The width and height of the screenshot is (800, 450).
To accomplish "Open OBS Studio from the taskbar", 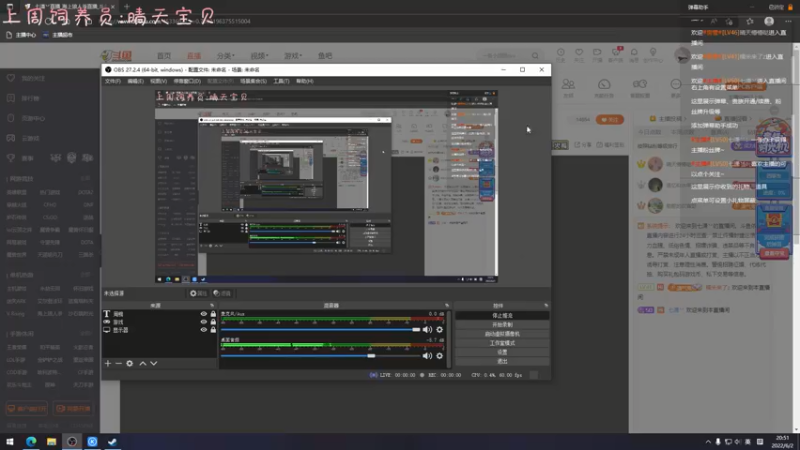I will (x=72, y=442).
